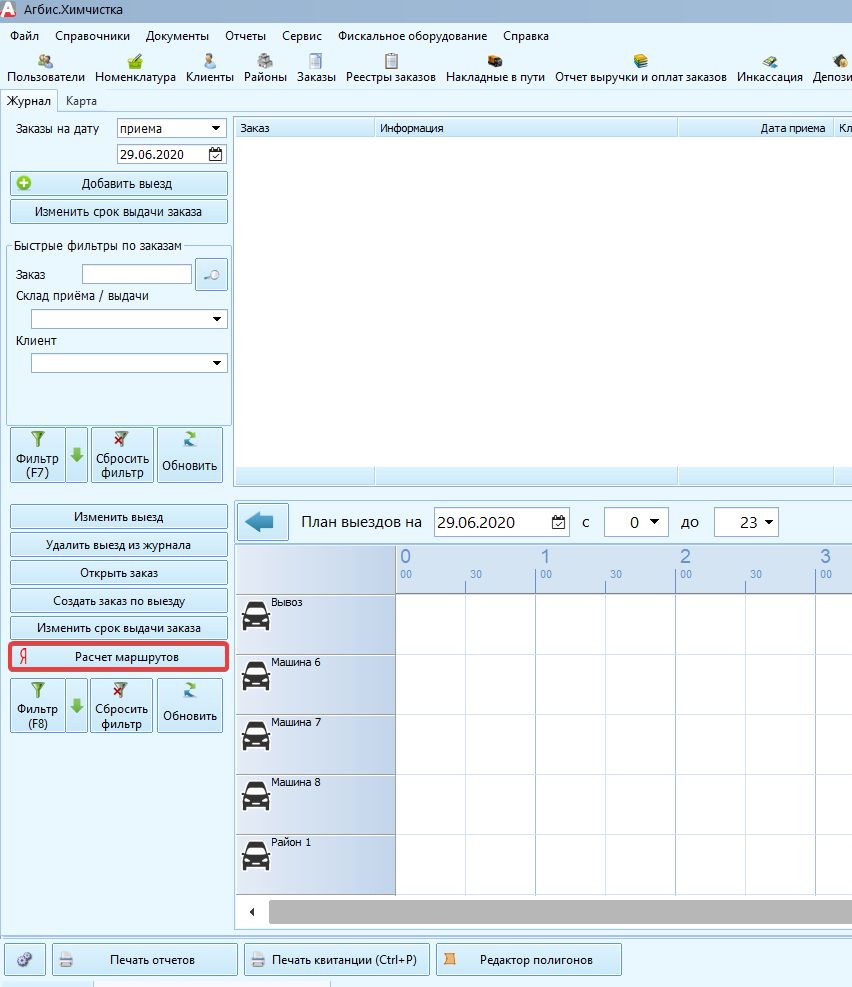The width and height of the screenshot is (852, 987).
Task: Select the Вывоз car row
Action: point(315,624)
